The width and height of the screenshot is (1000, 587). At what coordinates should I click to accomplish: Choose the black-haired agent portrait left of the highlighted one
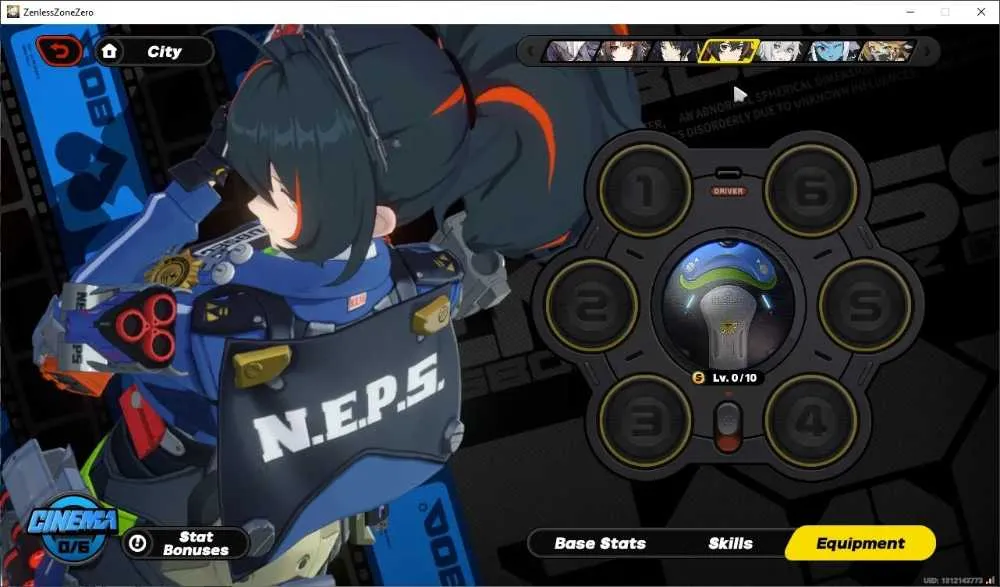[x=675, y=51]
